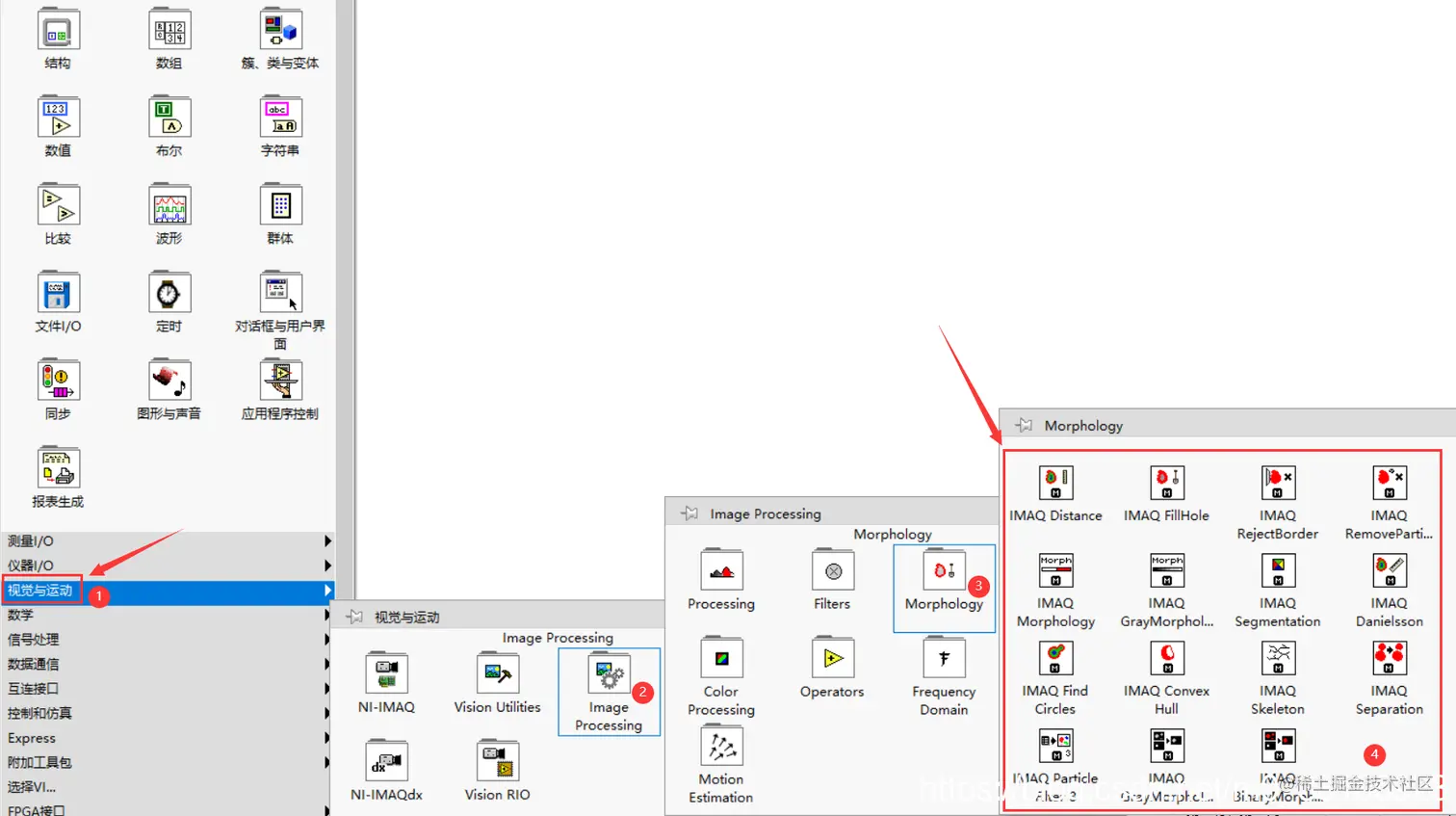Image resolution: width=1456 pixels, height=816 pixels.
Task: Select the IMAQ Danielsson VI
Action: 1390,570
